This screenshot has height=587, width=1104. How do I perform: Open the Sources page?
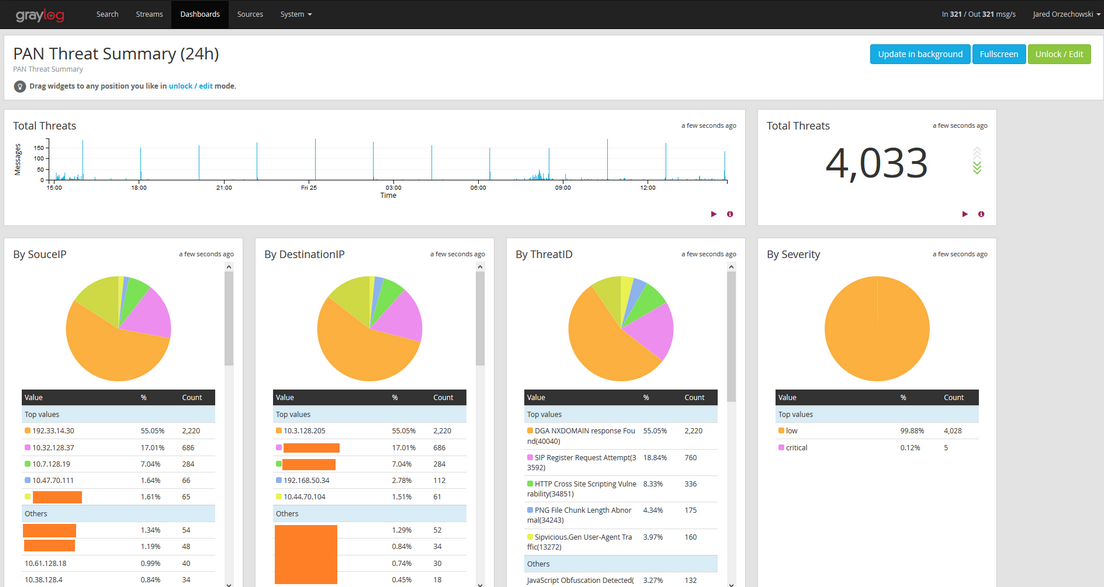coord(250,14)
